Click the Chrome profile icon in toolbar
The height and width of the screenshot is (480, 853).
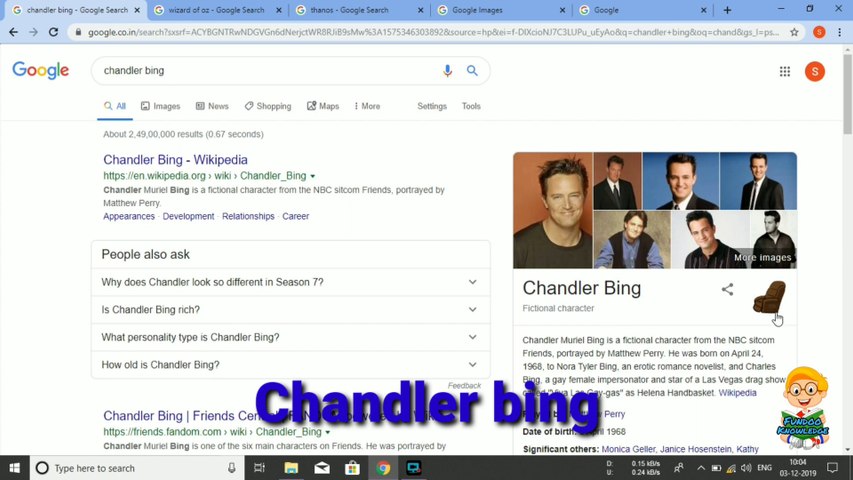(819, 32)
